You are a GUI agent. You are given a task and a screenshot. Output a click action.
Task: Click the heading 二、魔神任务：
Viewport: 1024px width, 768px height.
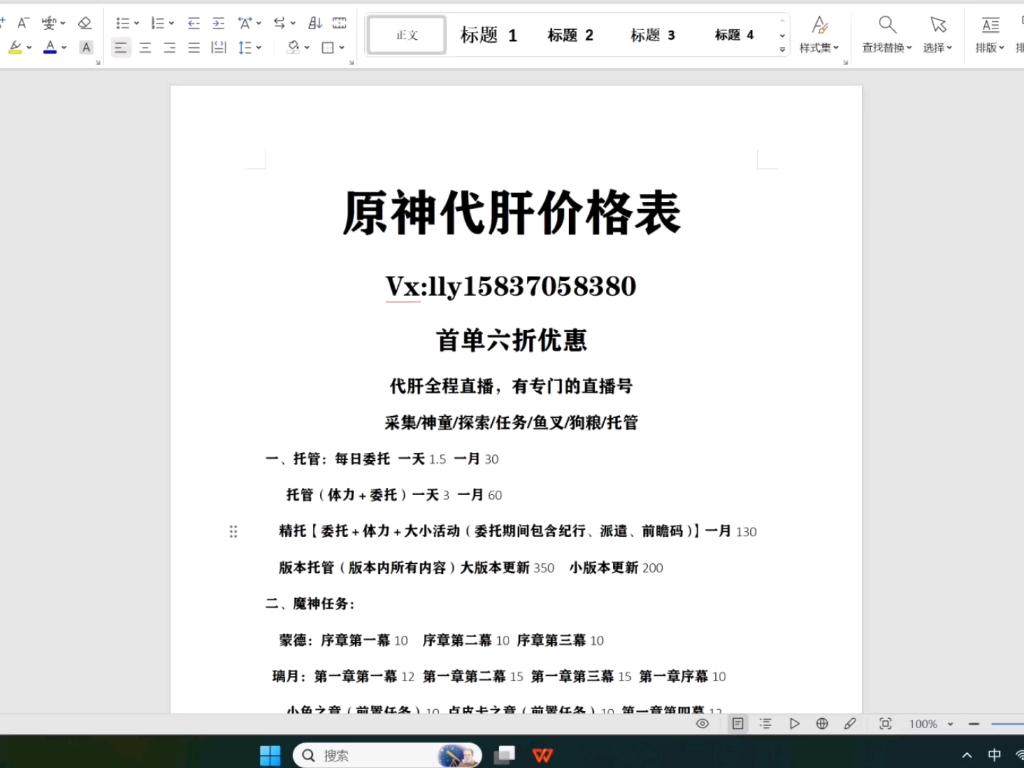(x=310, y=604)
